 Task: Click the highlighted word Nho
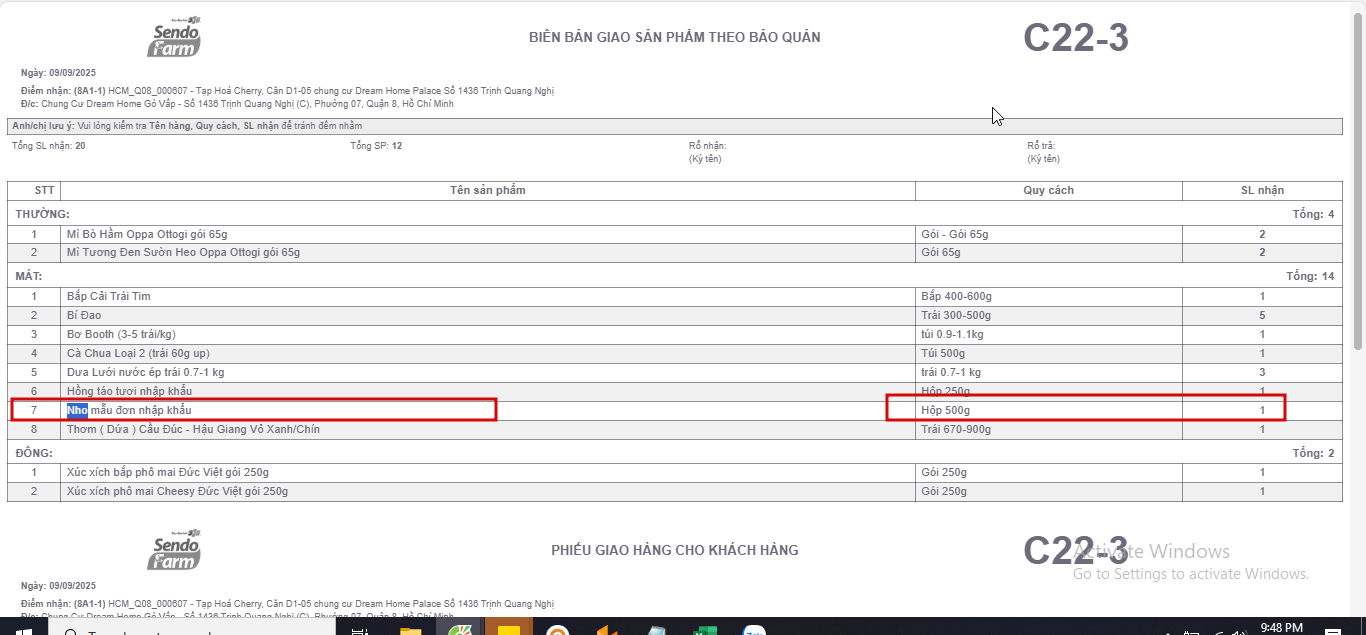point(77,410)
